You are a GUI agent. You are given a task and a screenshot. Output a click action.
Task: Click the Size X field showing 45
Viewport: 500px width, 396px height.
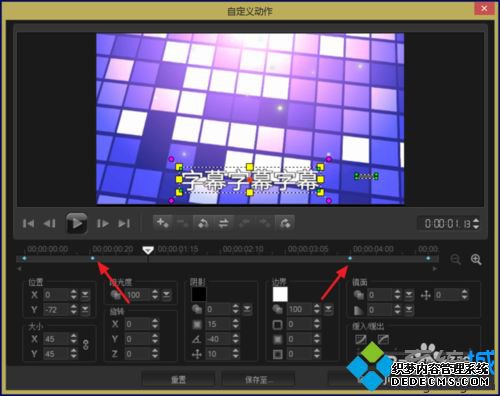tap(56, 339)
